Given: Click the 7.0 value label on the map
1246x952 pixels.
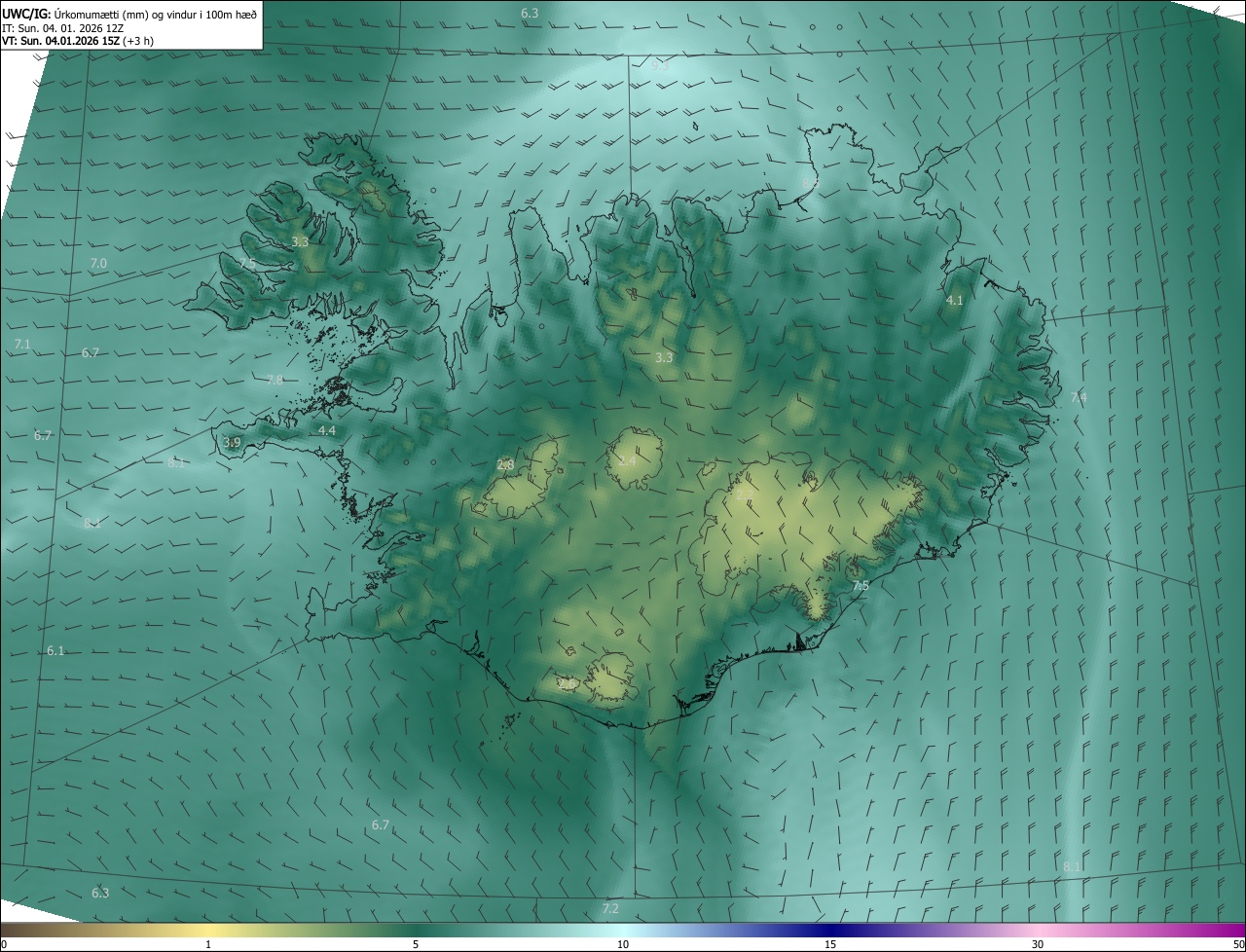Looking at the screenshot, I should (x=98, y=264).
